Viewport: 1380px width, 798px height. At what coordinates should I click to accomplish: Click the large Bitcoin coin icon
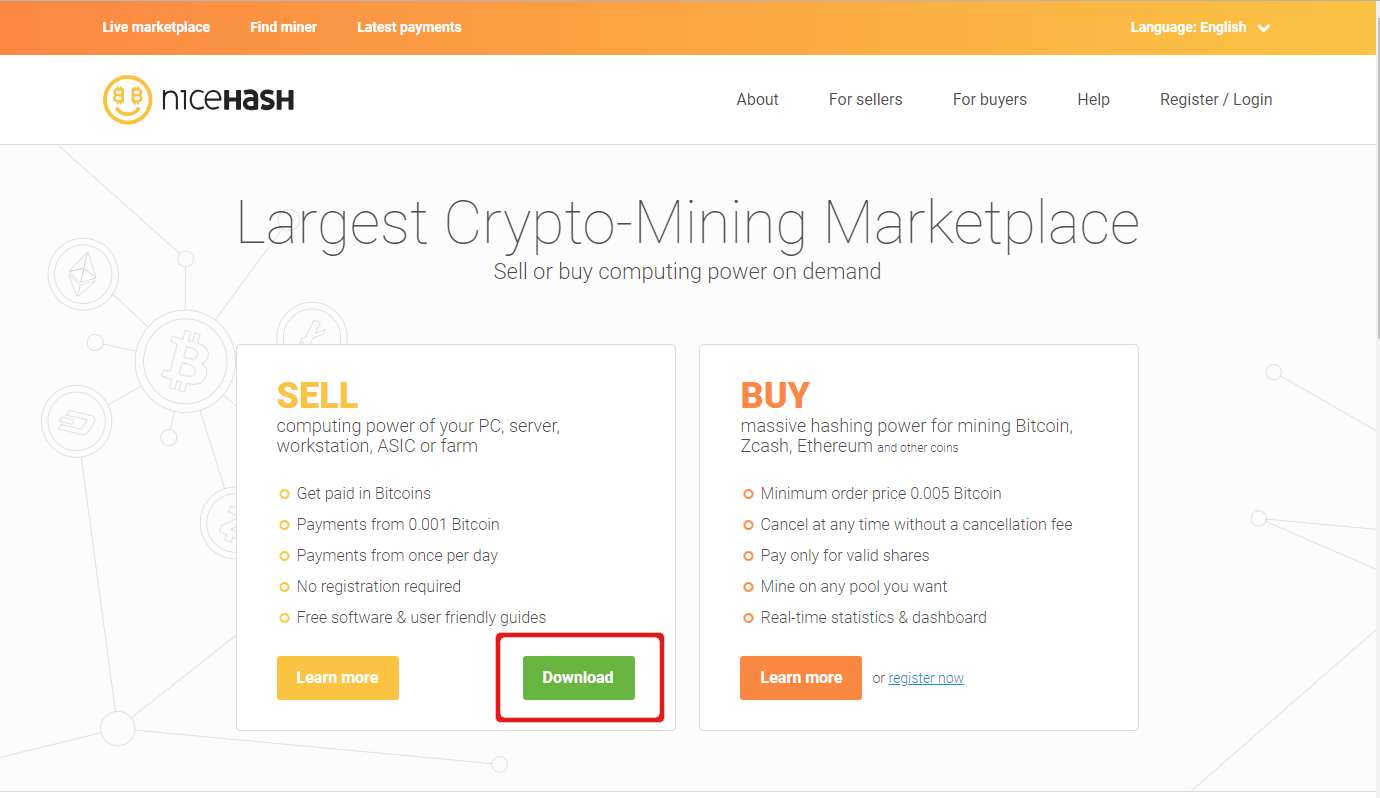click(185, 357)
